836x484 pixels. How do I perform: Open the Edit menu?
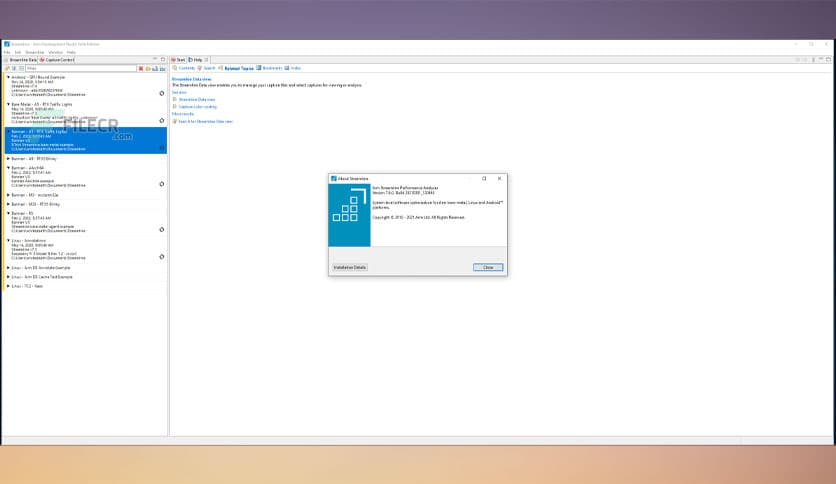[18, 52]
